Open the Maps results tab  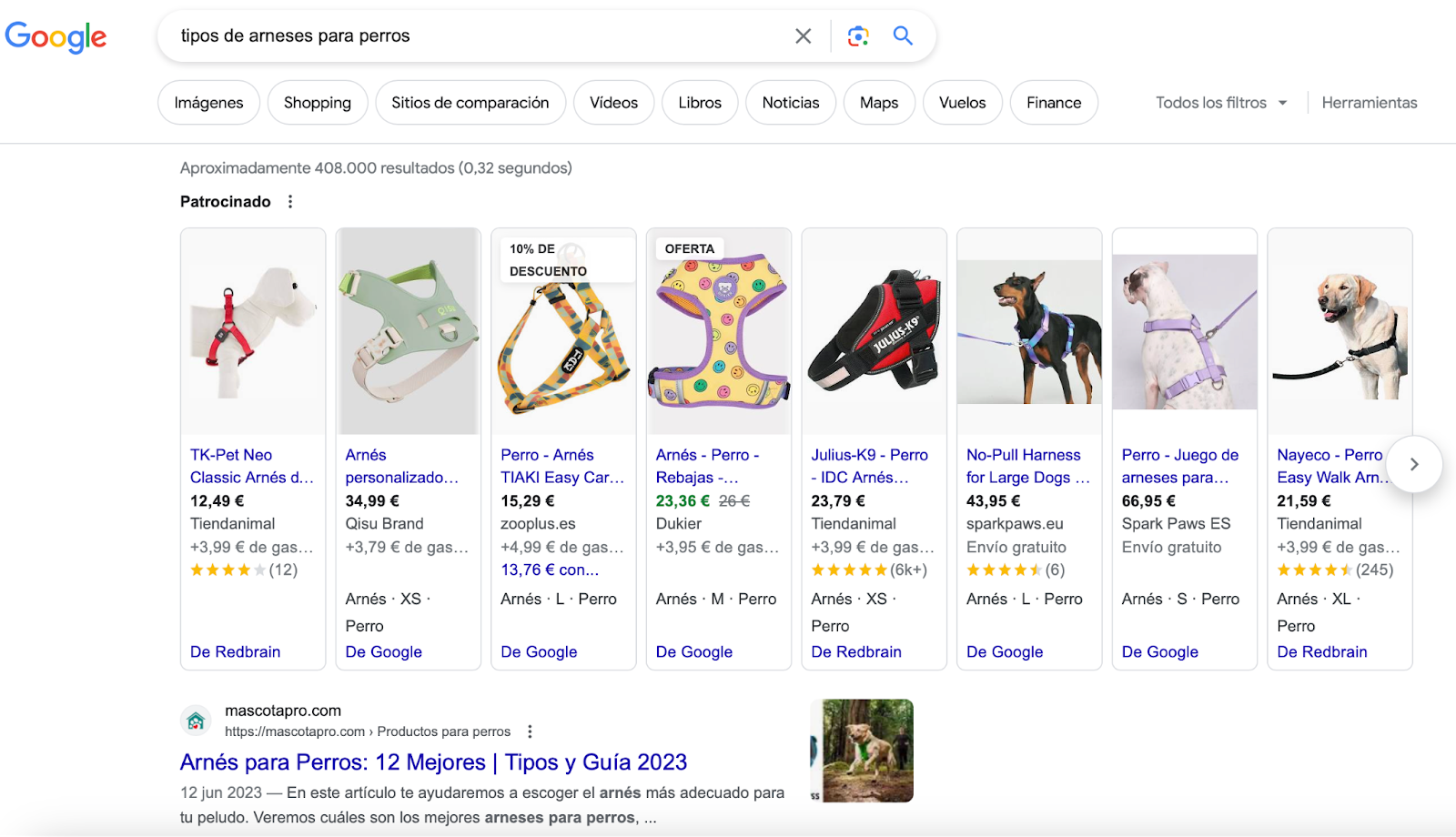pos(878,102)
